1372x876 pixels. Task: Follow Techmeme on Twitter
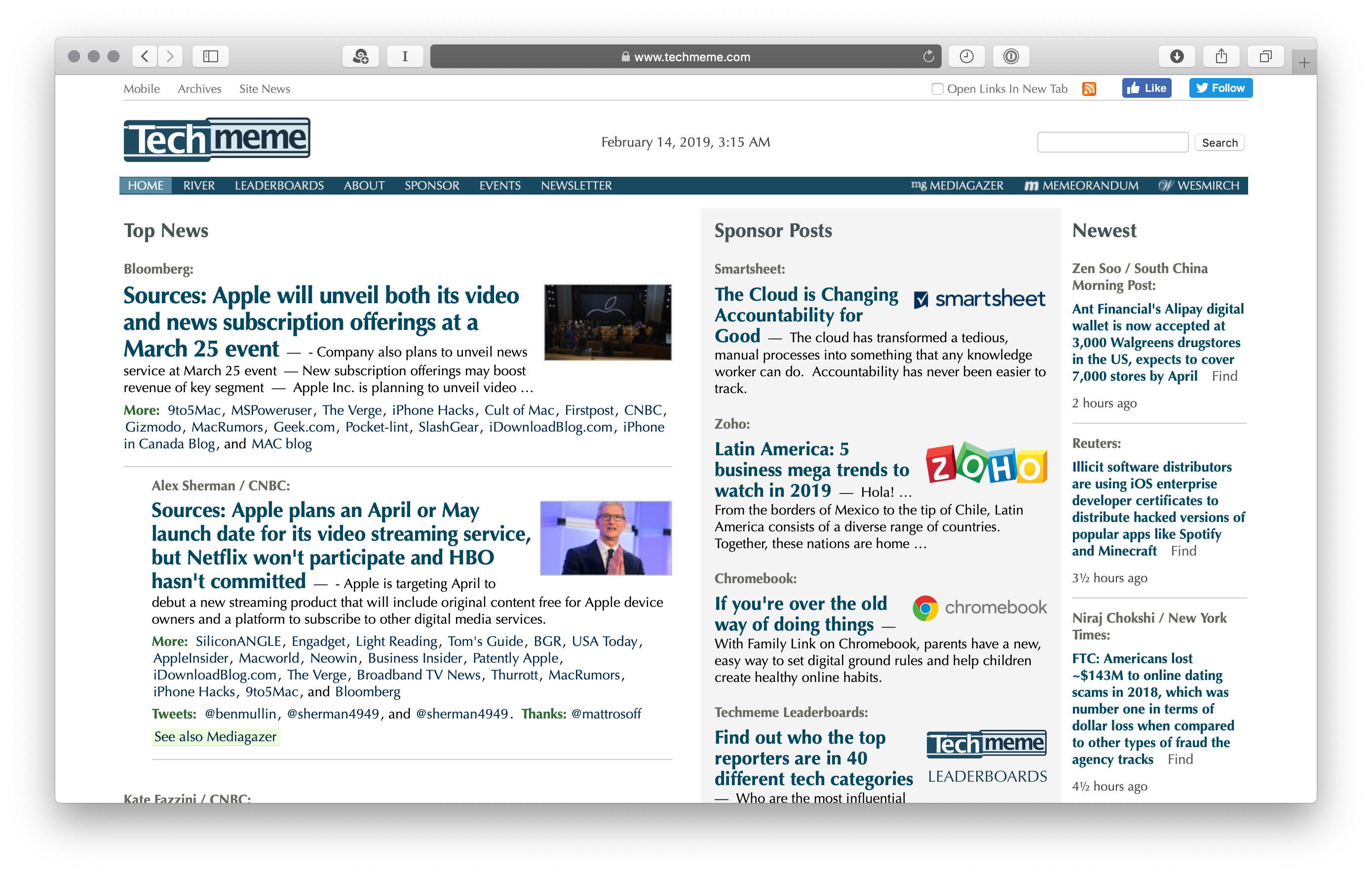[x=1220, y=88]
